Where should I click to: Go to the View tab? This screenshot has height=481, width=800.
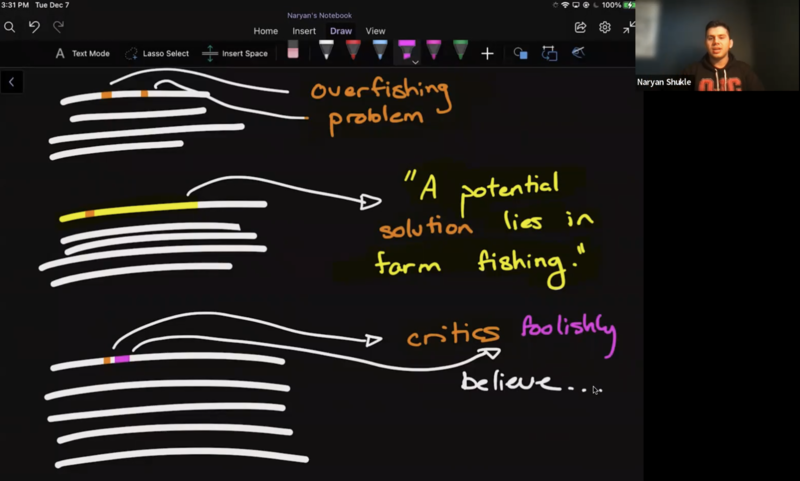375,31
